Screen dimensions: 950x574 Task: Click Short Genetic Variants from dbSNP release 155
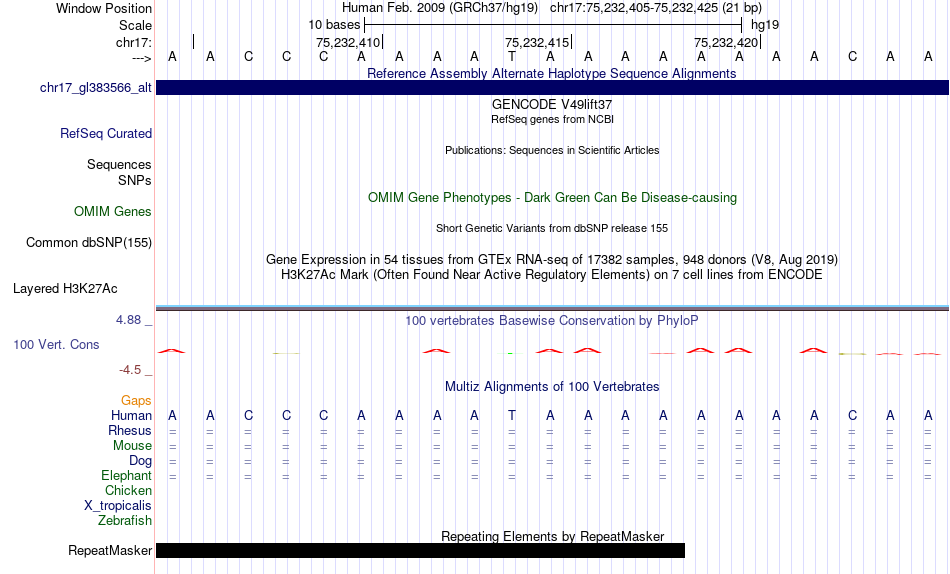point(552,229)
